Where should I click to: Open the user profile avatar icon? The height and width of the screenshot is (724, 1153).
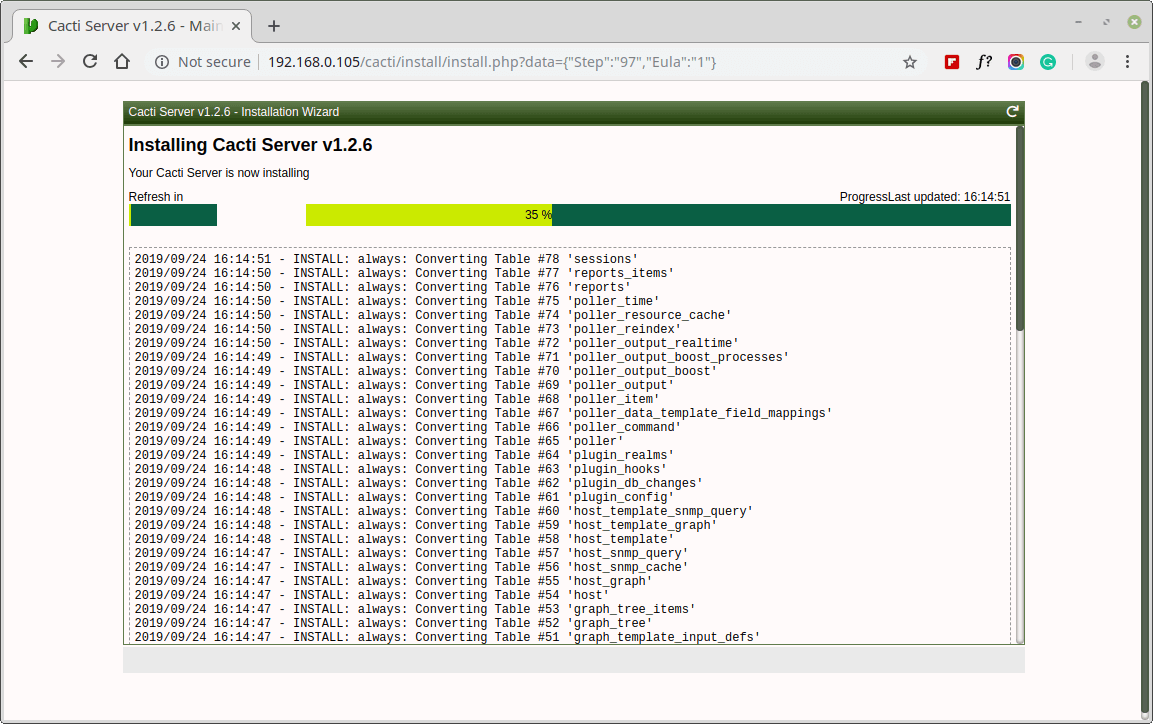pos(1094,62)
